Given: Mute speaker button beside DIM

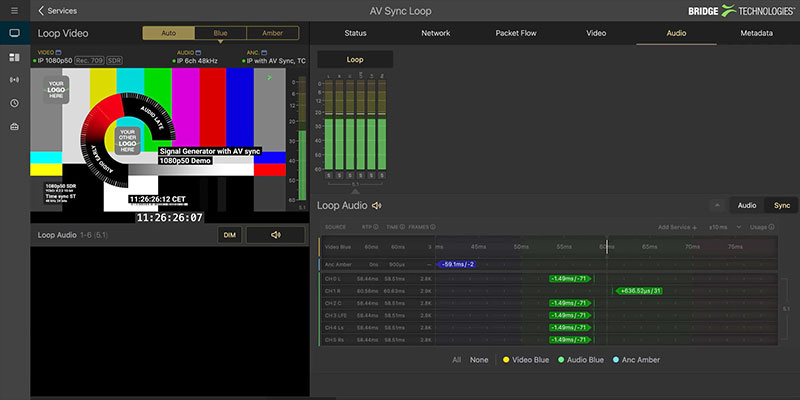Looking at the screenshot, I should pos(275,235).
